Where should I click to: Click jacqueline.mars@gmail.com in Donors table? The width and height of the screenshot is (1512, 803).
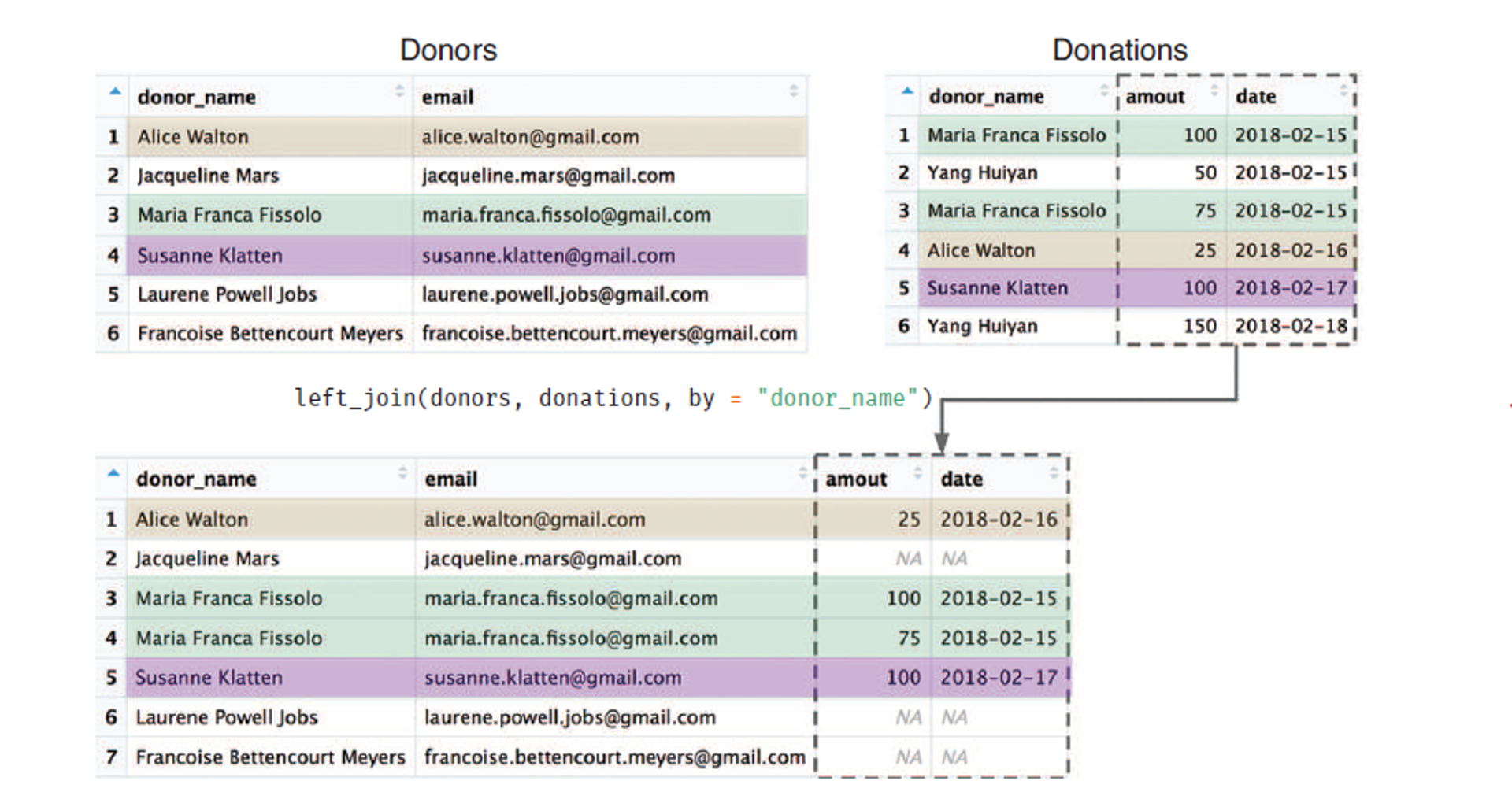[548, 176]
